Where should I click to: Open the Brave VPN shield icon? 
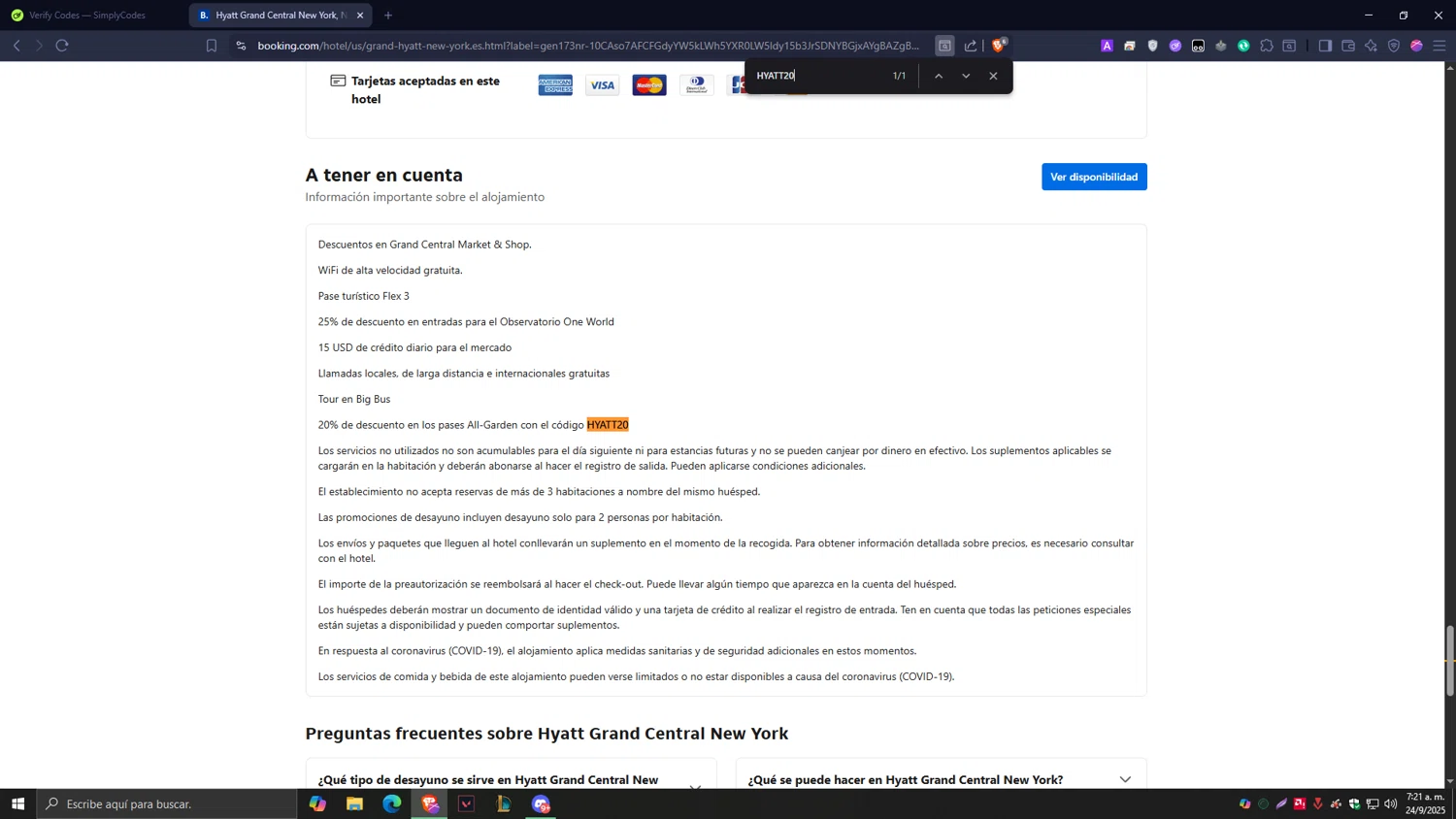pos(1394,46)
